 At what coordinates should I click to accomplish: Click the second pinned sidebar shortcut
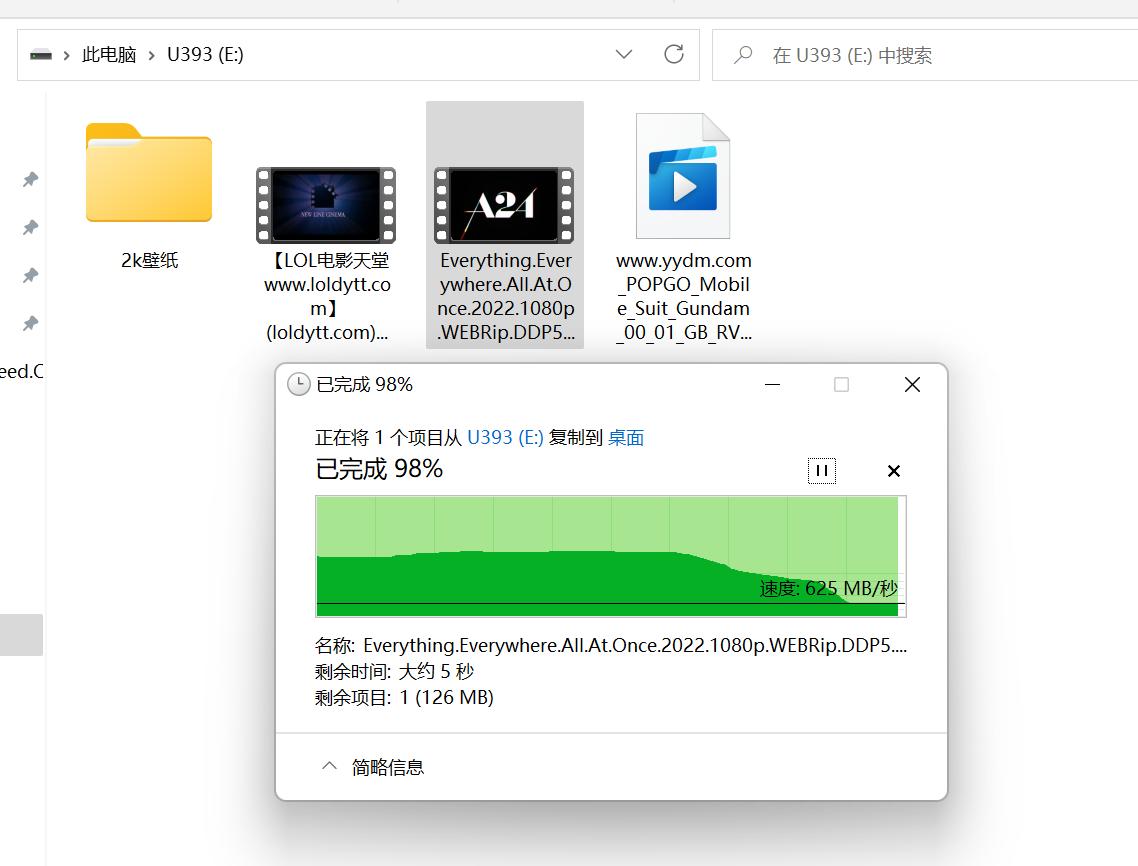(29, 228)
